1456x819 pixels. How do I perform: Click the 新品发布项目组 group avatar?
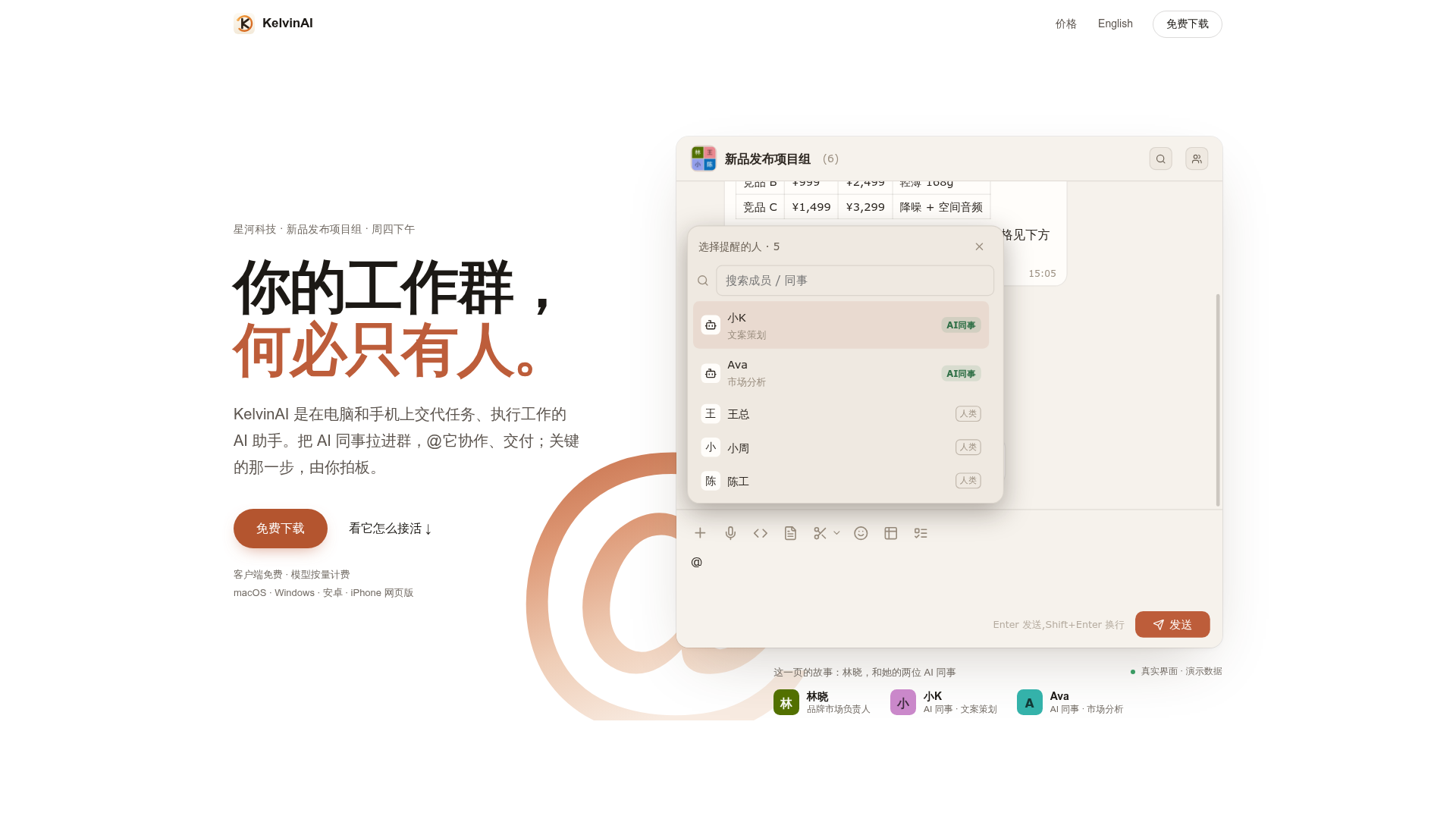click(x=704, y=158)
